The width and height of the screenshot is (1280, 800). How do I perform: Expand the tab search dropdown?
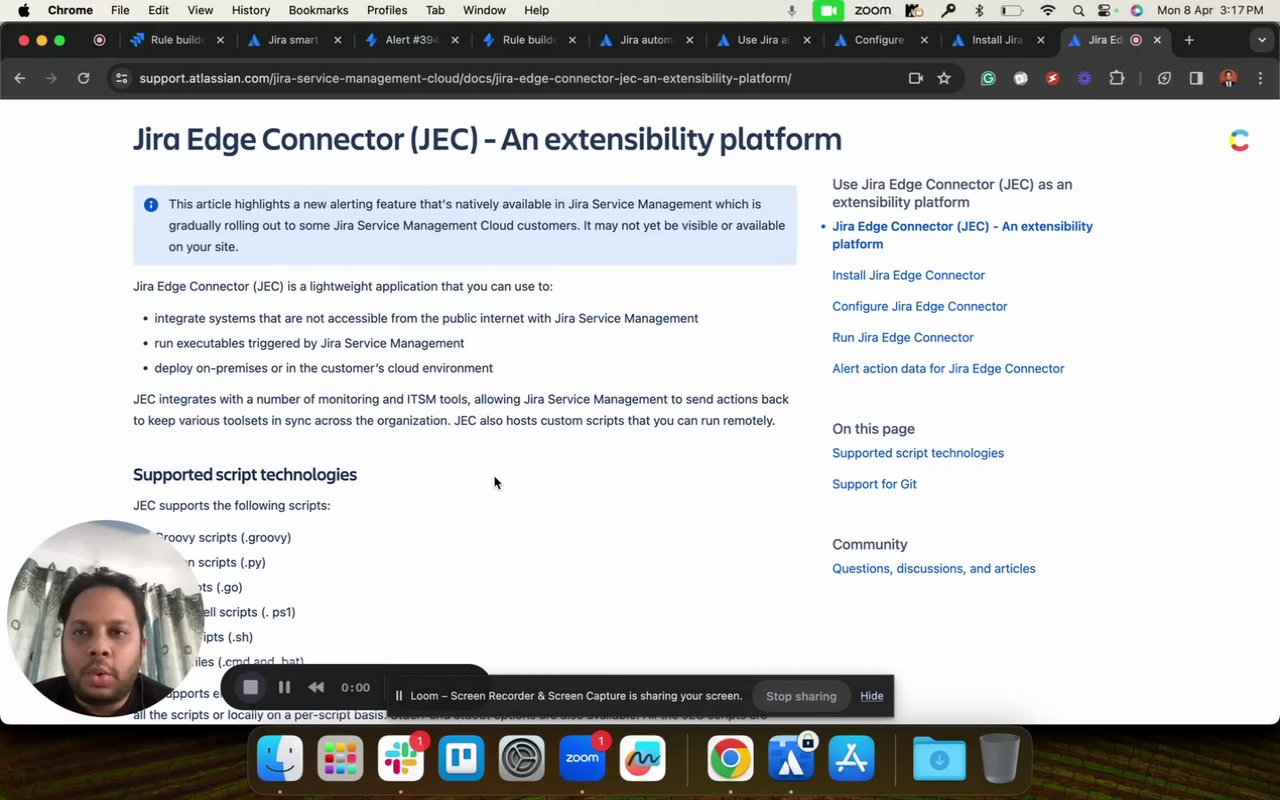pyautogui.click(x=1262, y=40)
